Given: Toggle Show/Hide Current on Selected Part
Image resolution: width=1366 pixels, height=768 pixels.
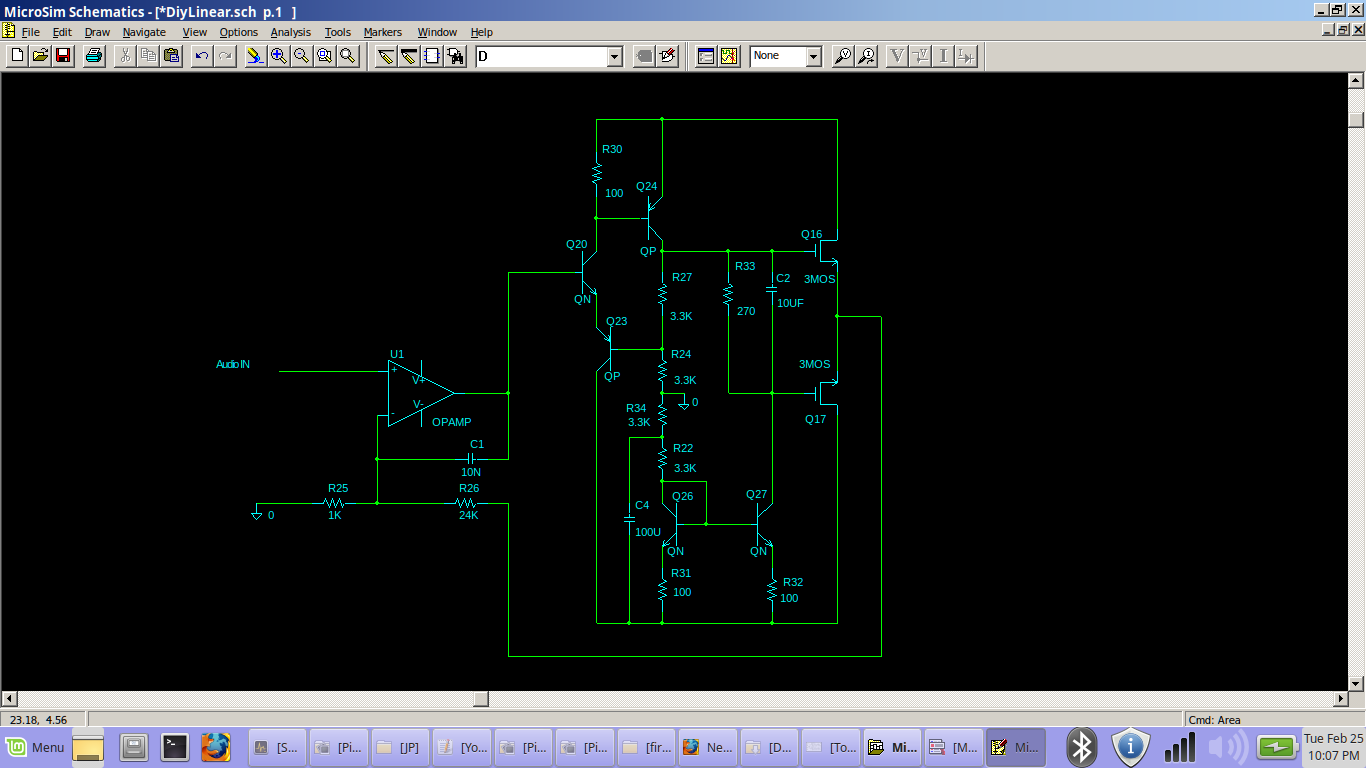Looking at the screenshot, I should tap(966, 56).
